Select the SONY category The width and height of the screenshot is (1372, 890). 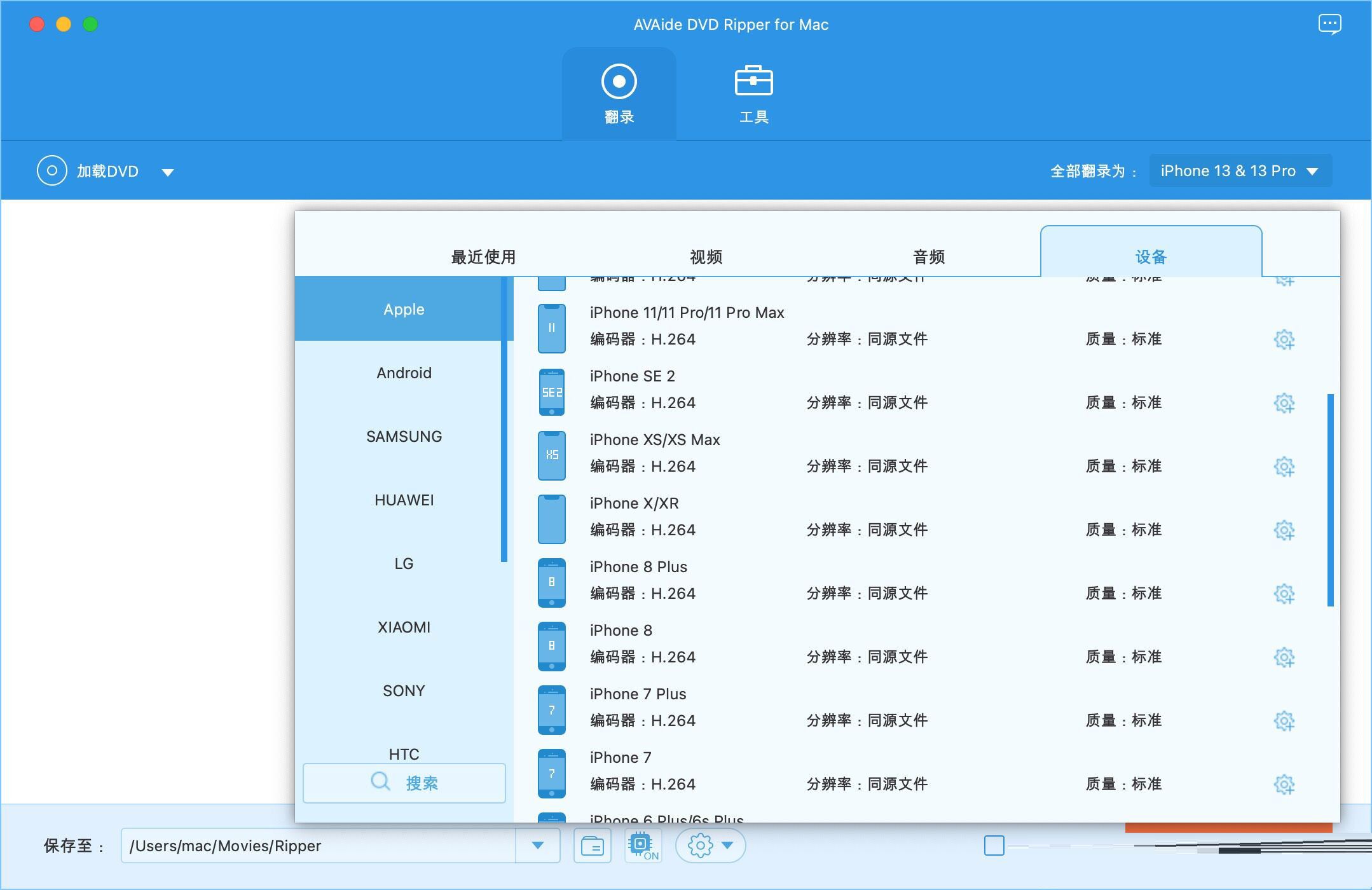[x=404, y=690]
